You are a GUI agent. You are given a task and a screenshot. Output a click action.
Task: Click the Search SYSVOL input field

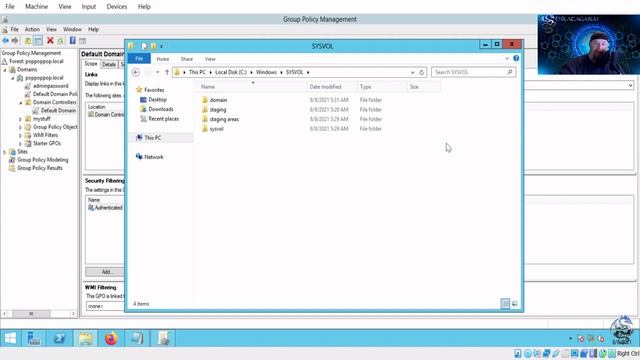tap(473, 72)
